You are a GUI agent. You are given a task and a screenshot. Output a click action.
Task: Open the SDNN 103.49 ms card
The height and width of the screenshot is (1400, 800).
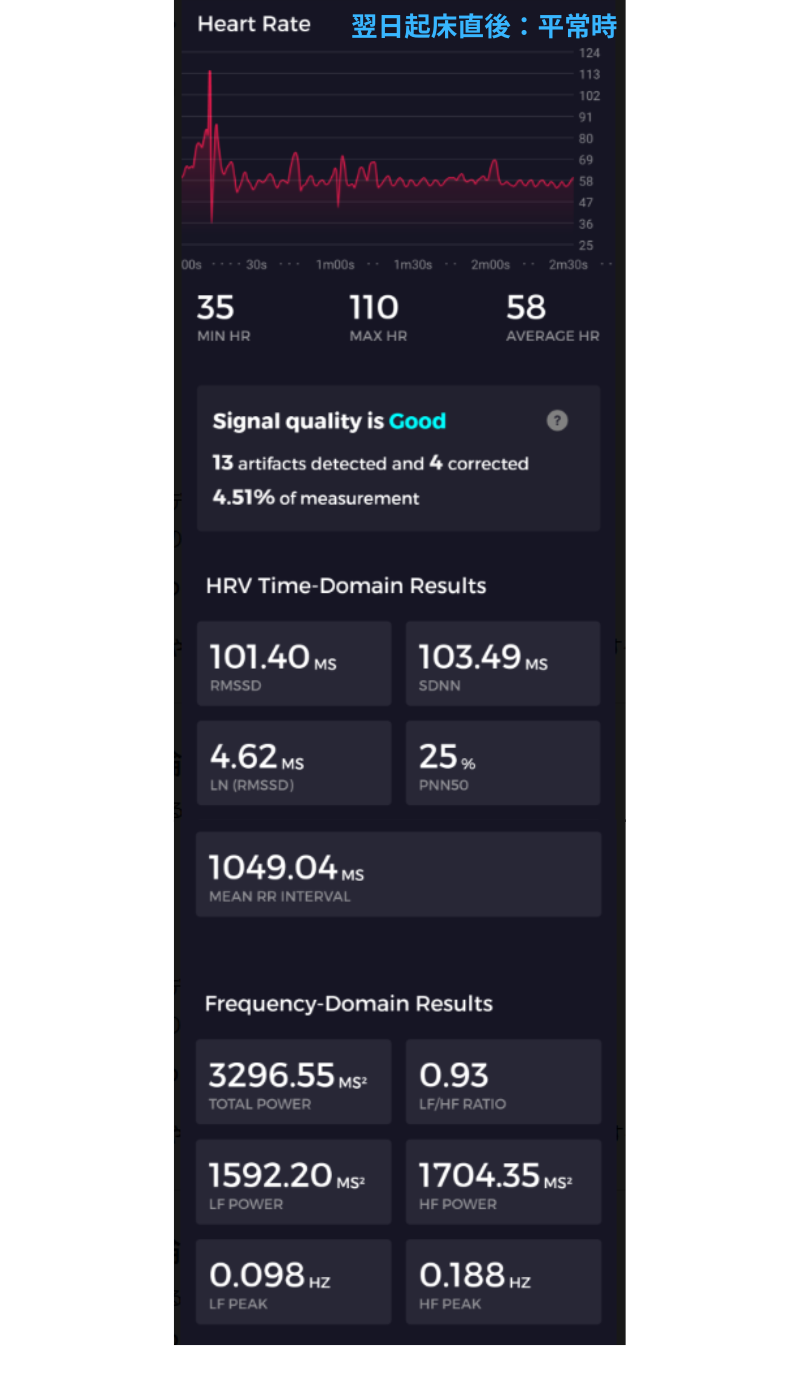pyautogui.click(x=502, y=664)
